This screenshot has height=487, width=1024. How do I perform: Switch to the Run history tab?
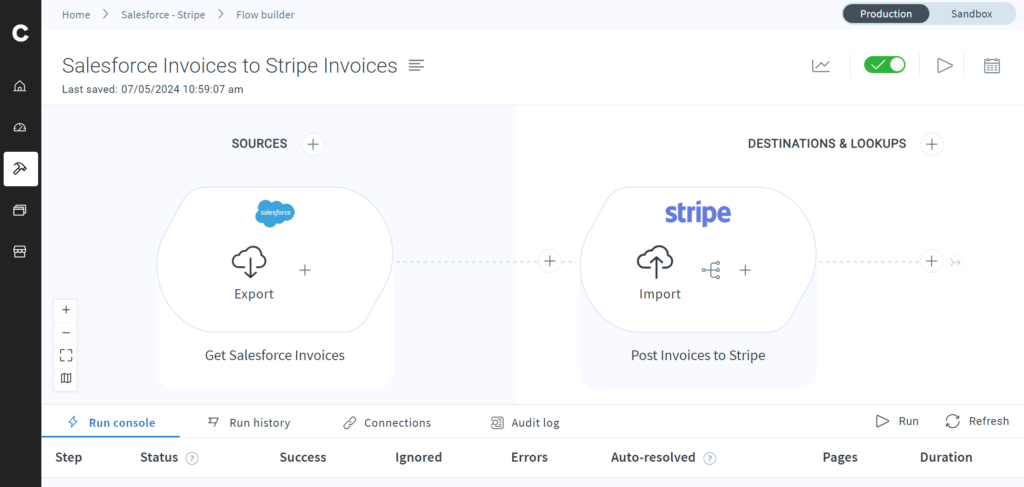249,422
